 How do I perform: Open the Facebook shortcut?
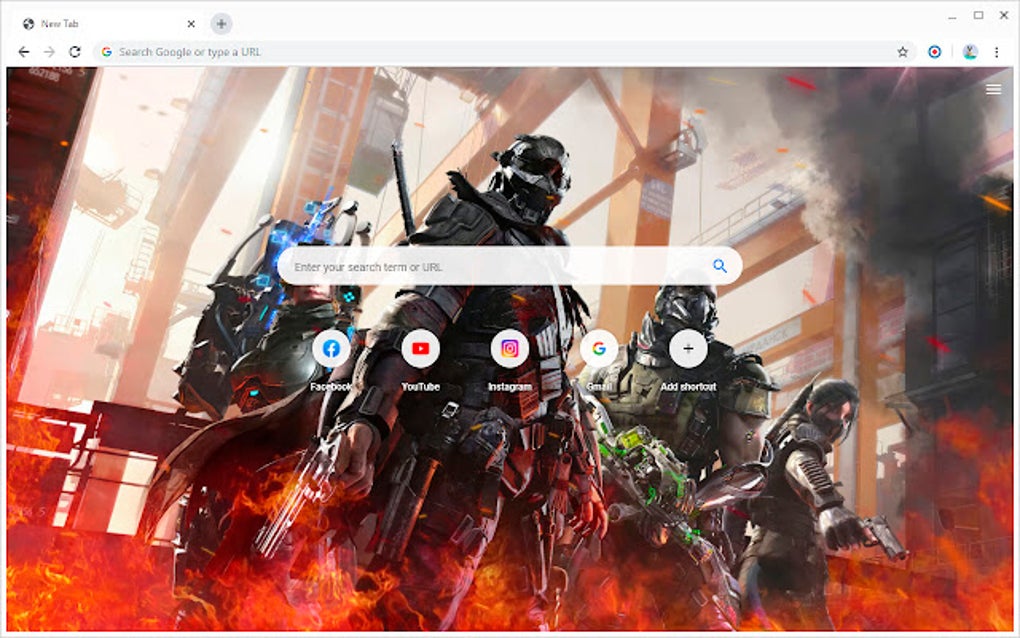point(331,348)
